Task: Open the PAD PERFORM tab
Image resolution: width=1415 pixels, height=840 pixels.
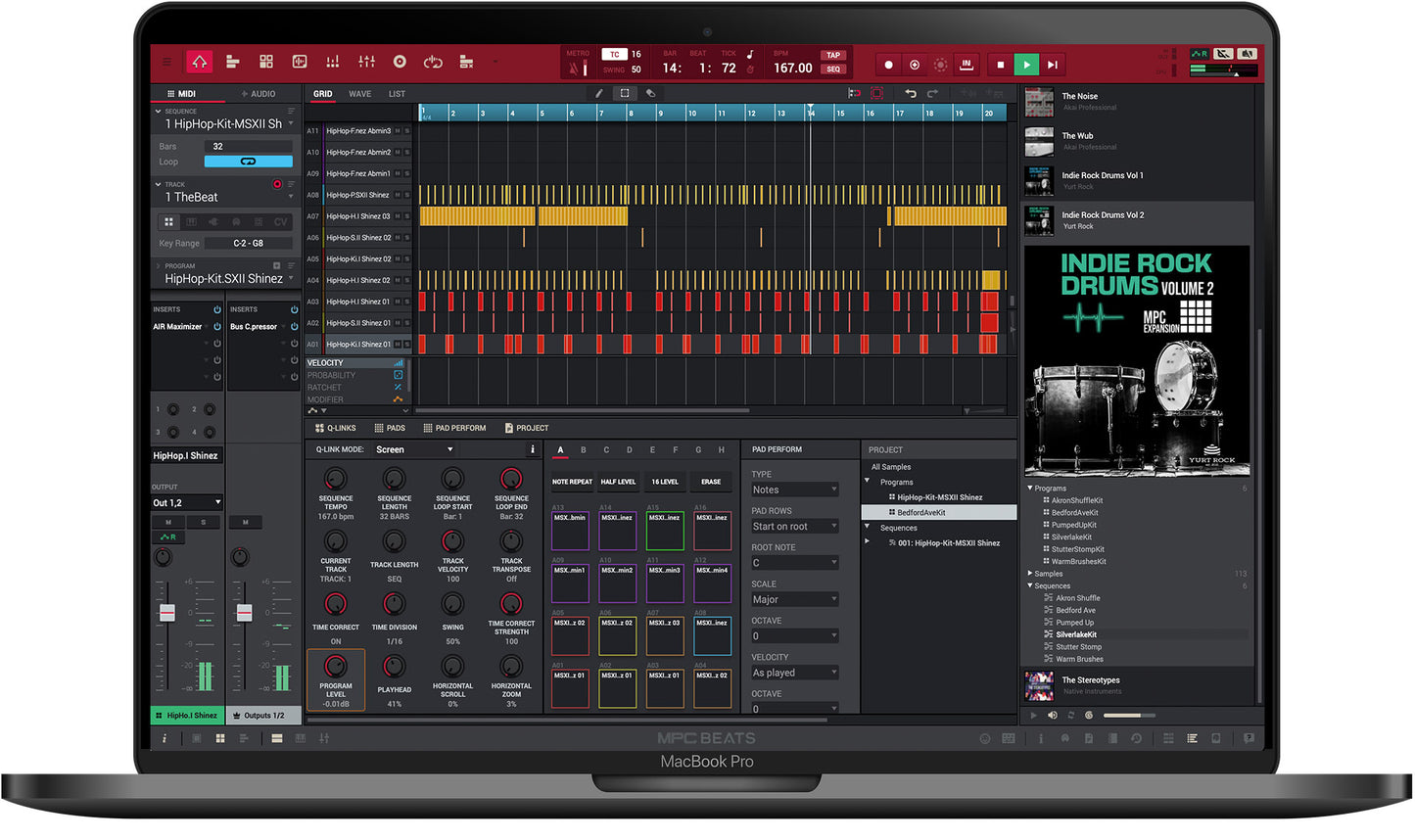Action: pyautogui.click(x=454, y=428)
